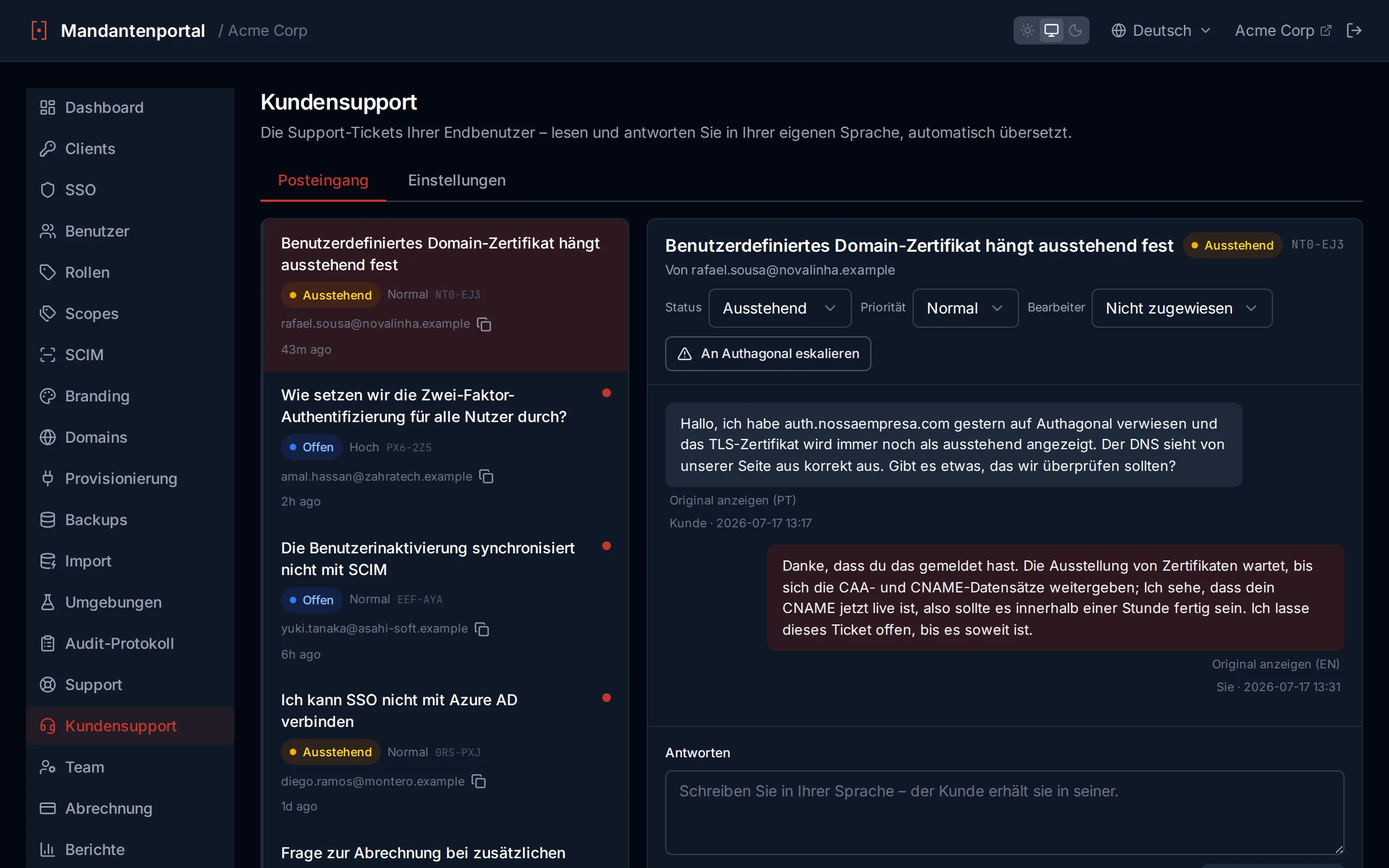Open the Deutsch language dropdown
The height and width of the screenshot is (868, 1389).
pyautogui.click(x=1161, y=30)
